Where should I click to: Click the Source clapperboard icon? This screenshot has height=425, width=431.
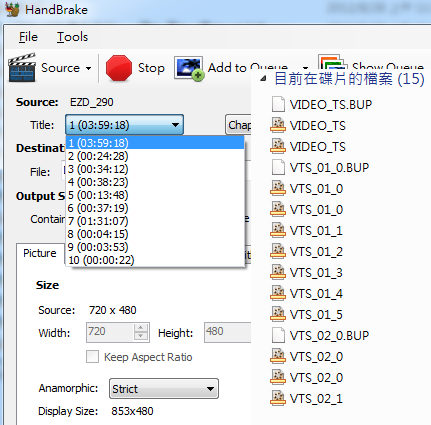coord(22,68)
